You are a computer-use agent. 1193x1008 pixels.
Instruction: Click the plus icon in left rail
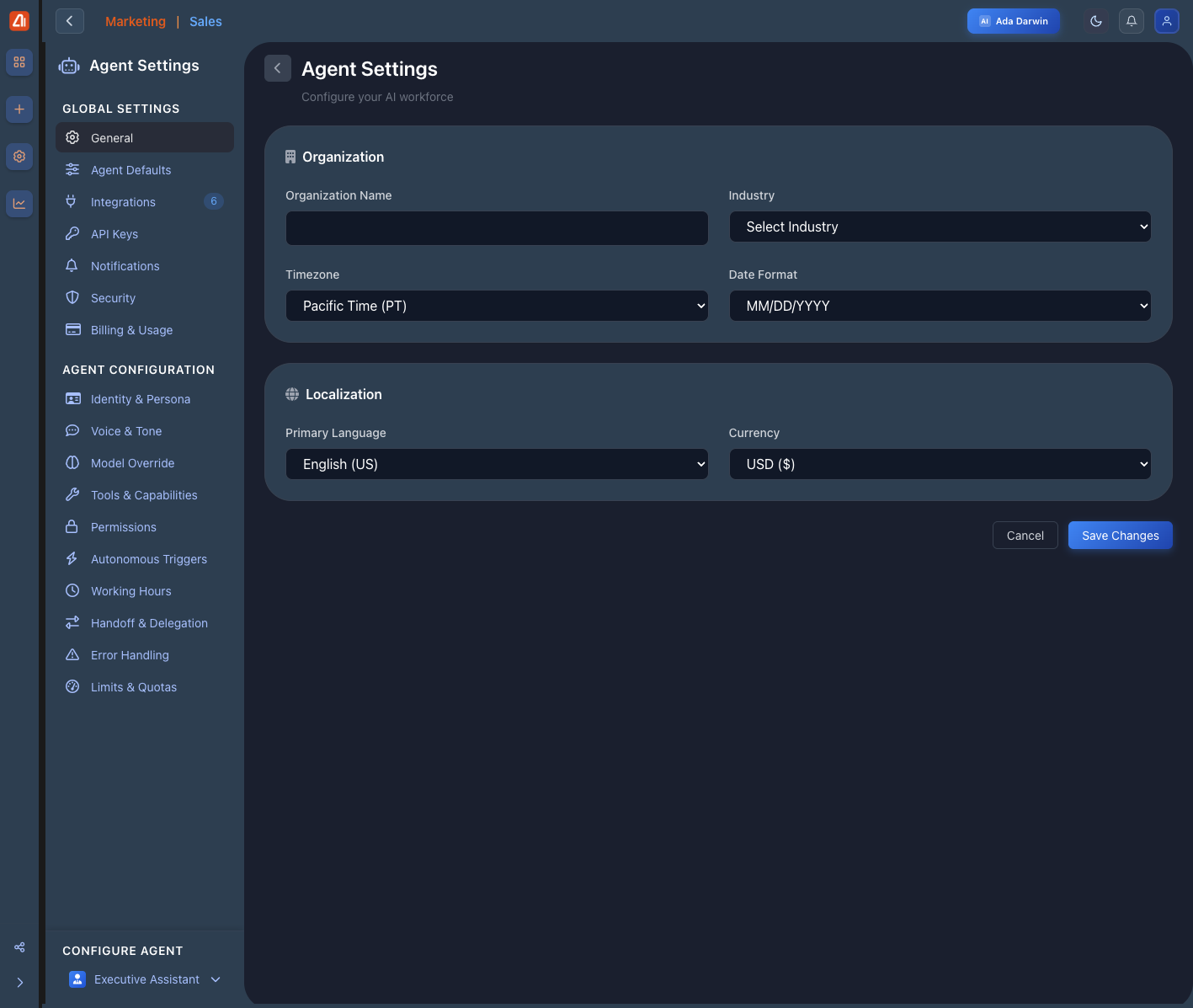[x=19, y=109]
